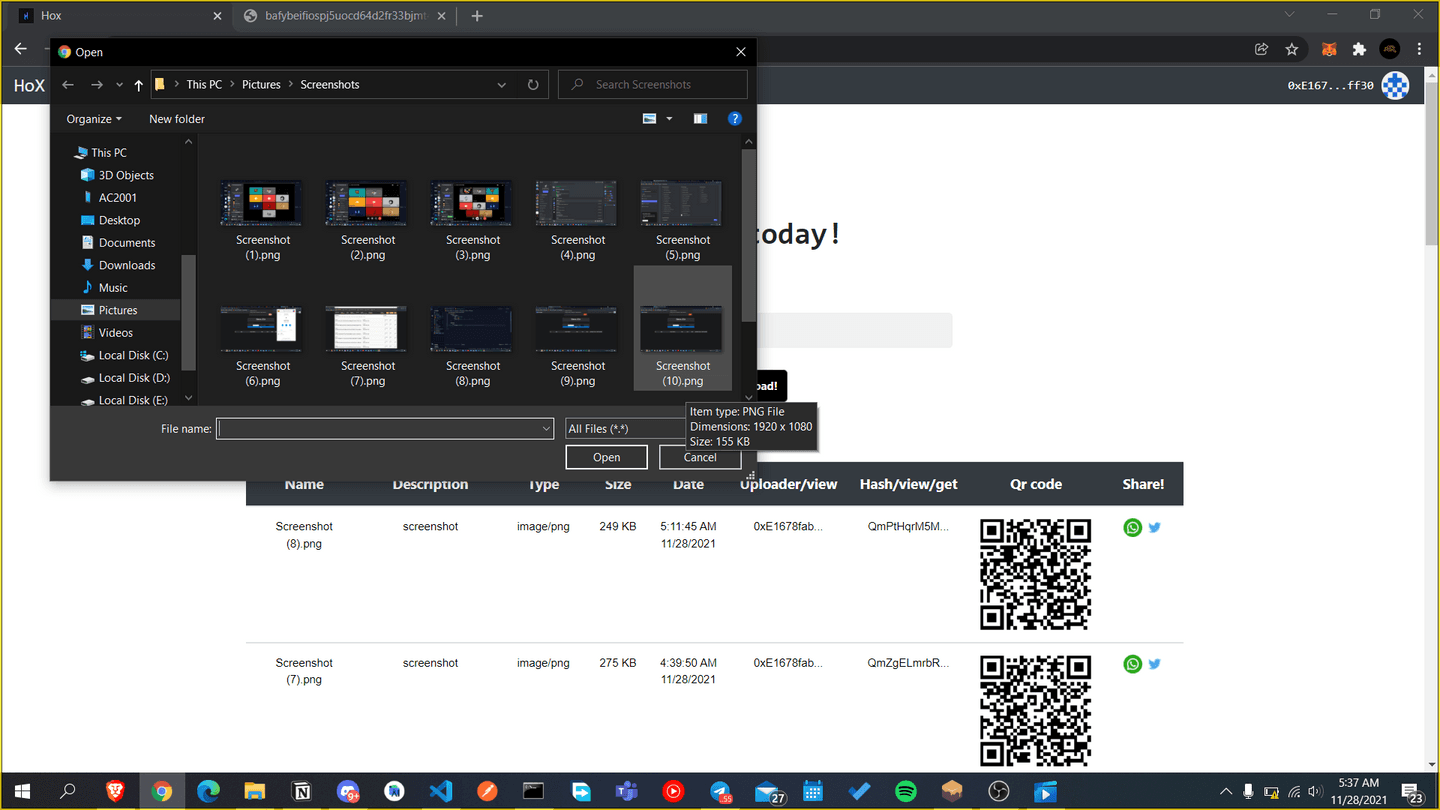This screenshot has height=810, width=1440.
Task: Select Documents in navigation pane
Action: [117, 243]
